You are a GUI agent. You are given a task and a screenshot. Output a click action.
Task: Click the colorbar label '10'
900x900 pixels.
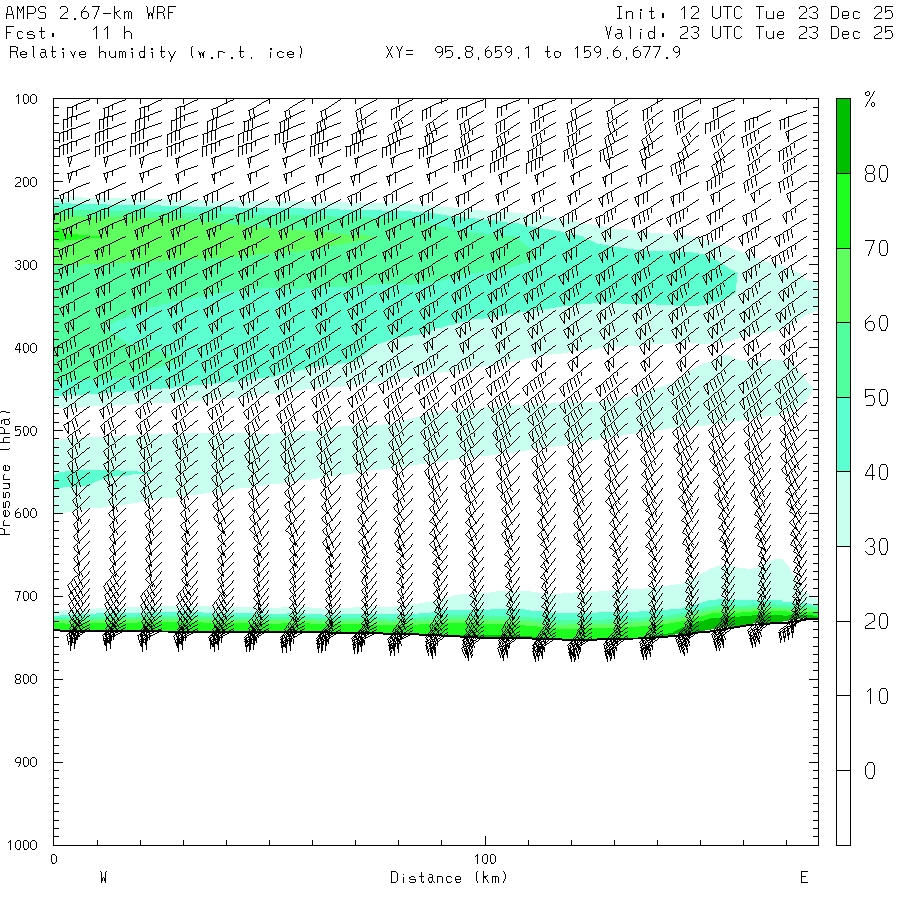pos(876,696)
